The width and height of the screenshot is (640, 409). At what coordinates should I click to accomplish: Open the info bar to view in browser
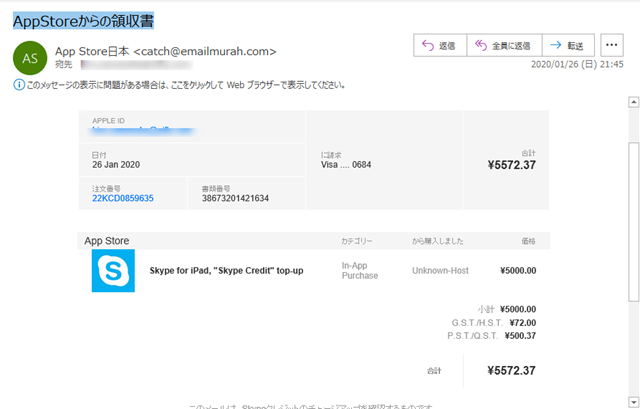click(x=180, y=85)
